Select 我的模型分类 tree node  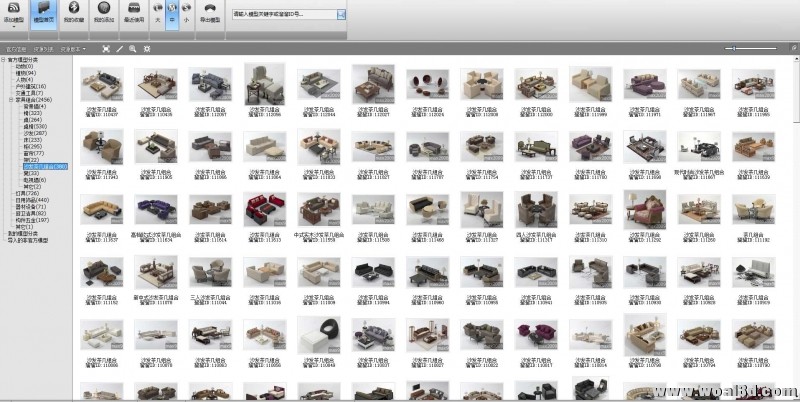[22, 233]
